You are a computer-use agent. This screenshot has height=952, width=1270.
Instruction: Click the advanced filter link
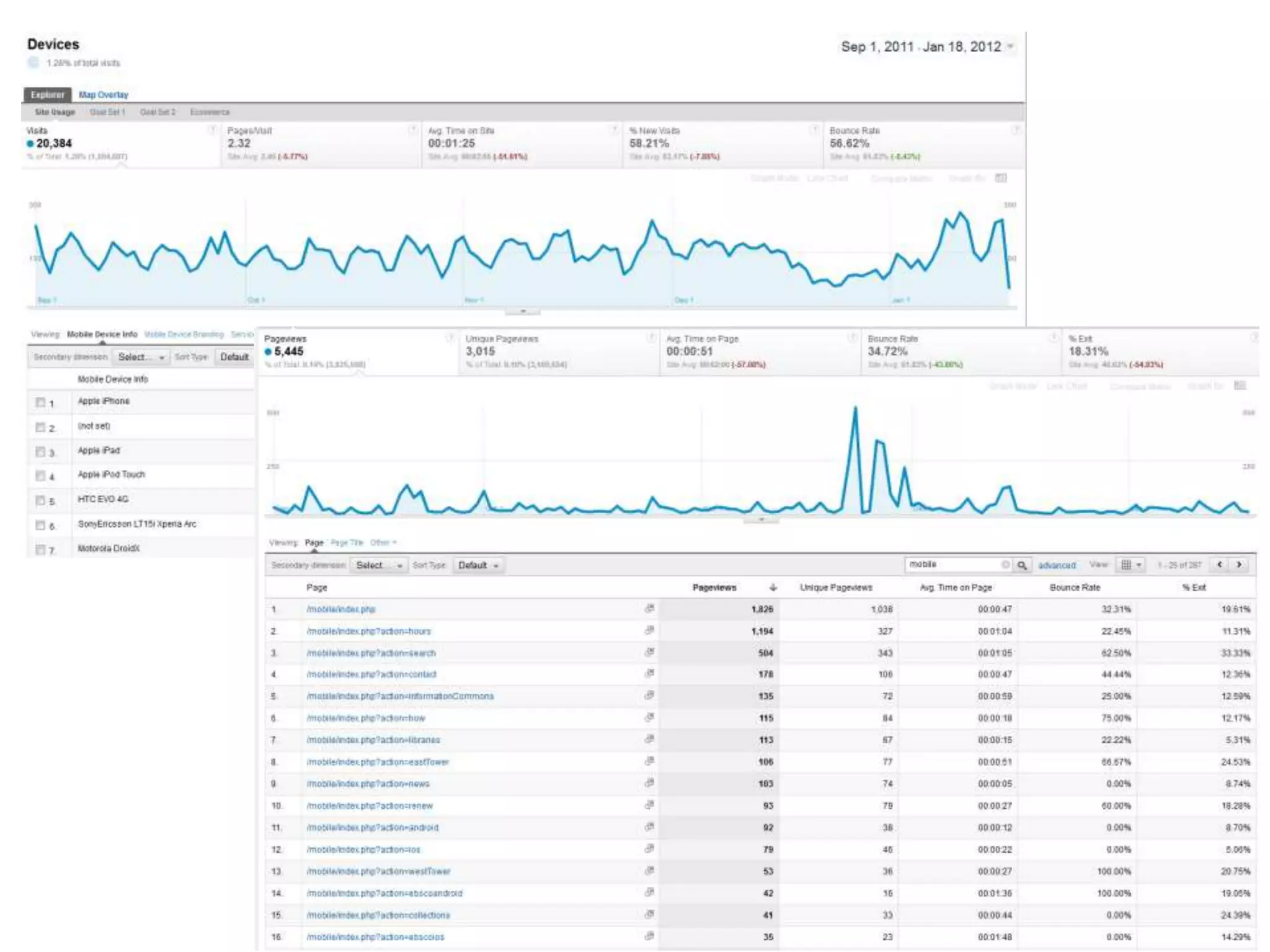tap(1056, 565)
